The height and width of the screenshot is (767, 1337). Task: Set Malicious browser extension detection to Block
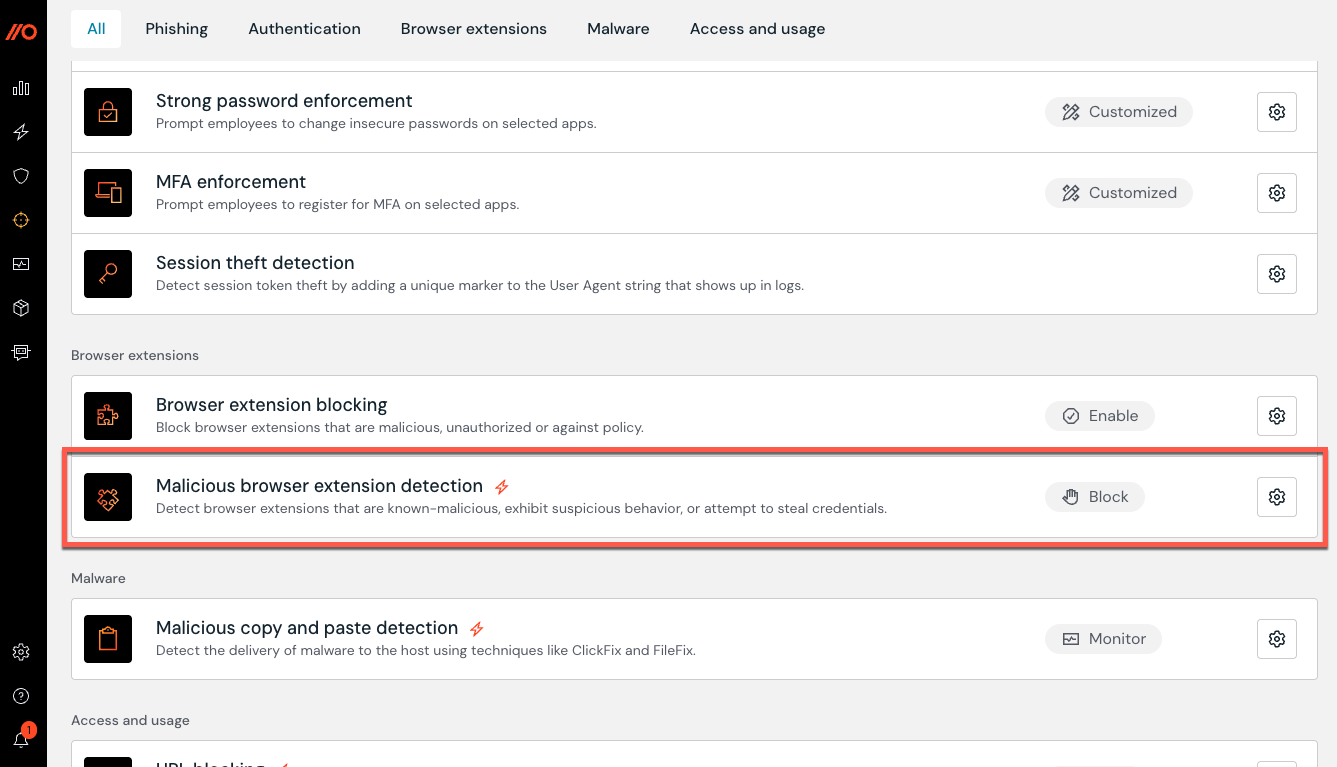(x=1095, y=496)
